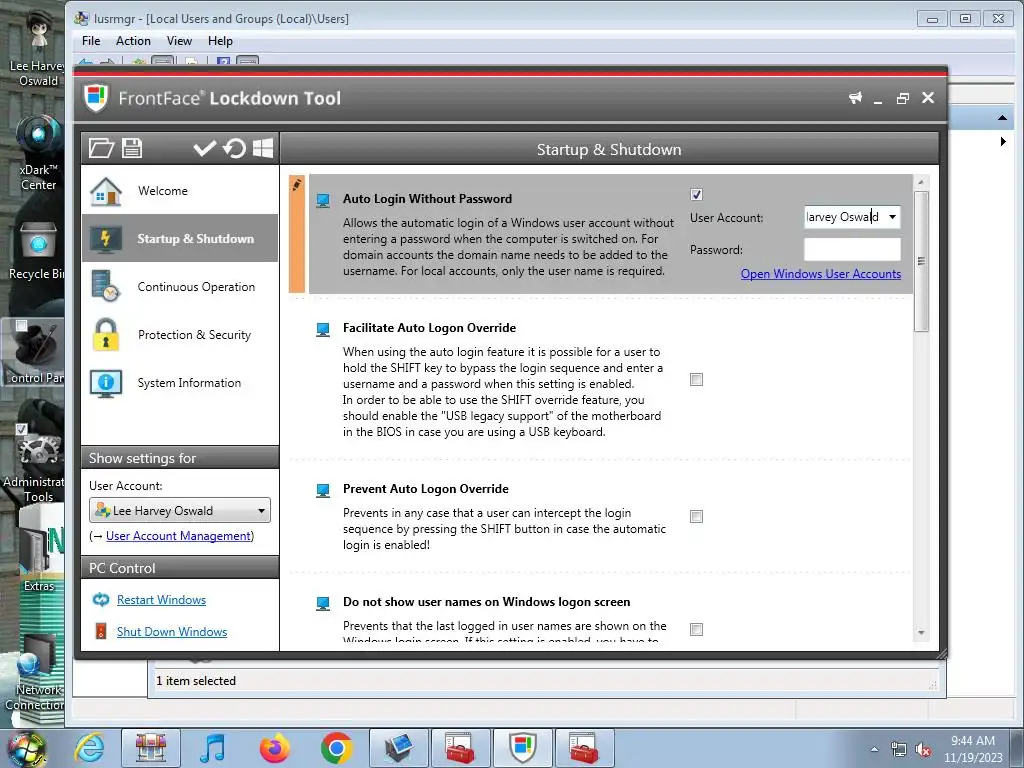Click the window resize grip corner

pyautogui.click(x=941, y=653)
